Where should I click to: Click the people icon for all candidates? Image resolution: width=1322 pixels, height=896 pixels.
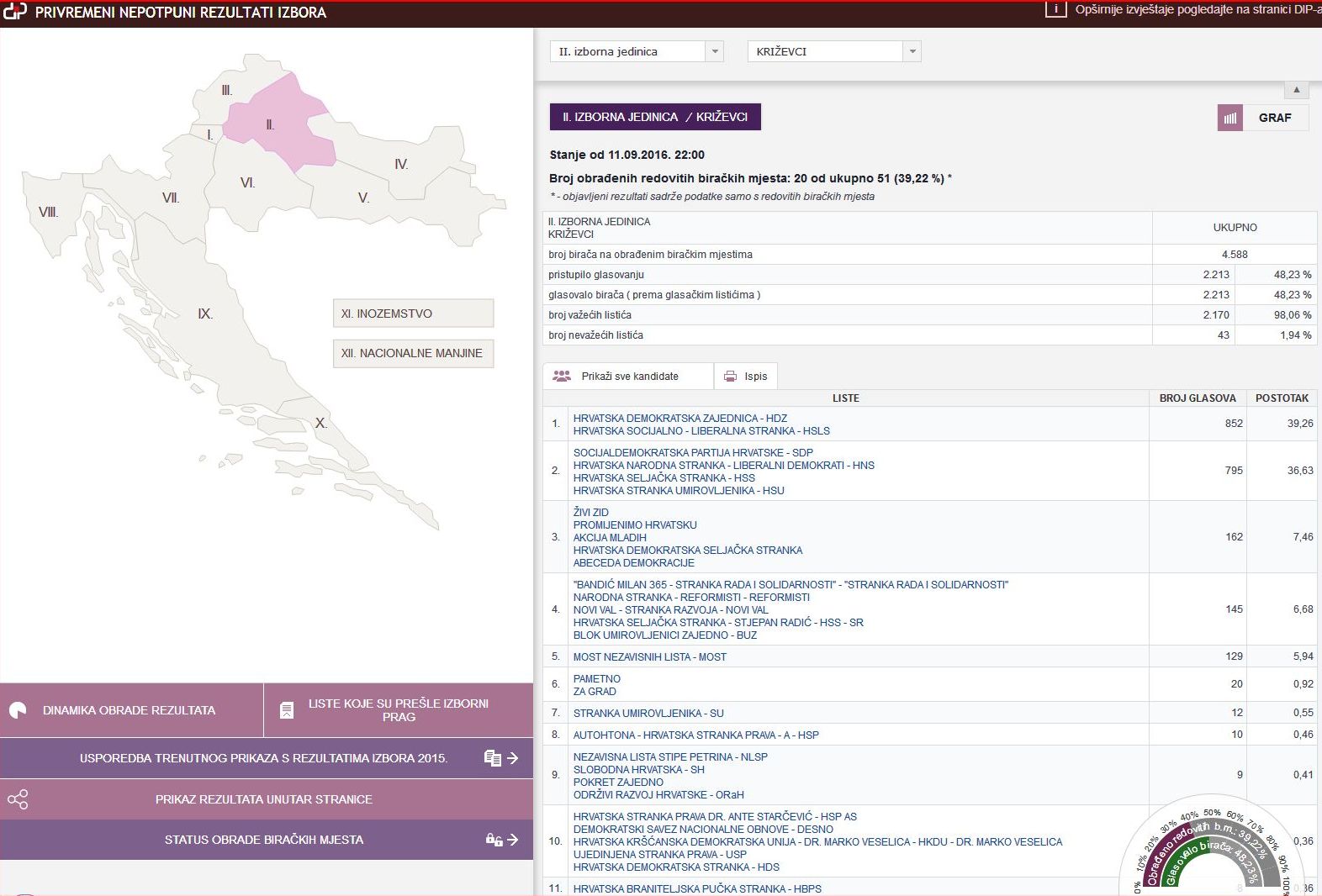(x=561, y=377)
